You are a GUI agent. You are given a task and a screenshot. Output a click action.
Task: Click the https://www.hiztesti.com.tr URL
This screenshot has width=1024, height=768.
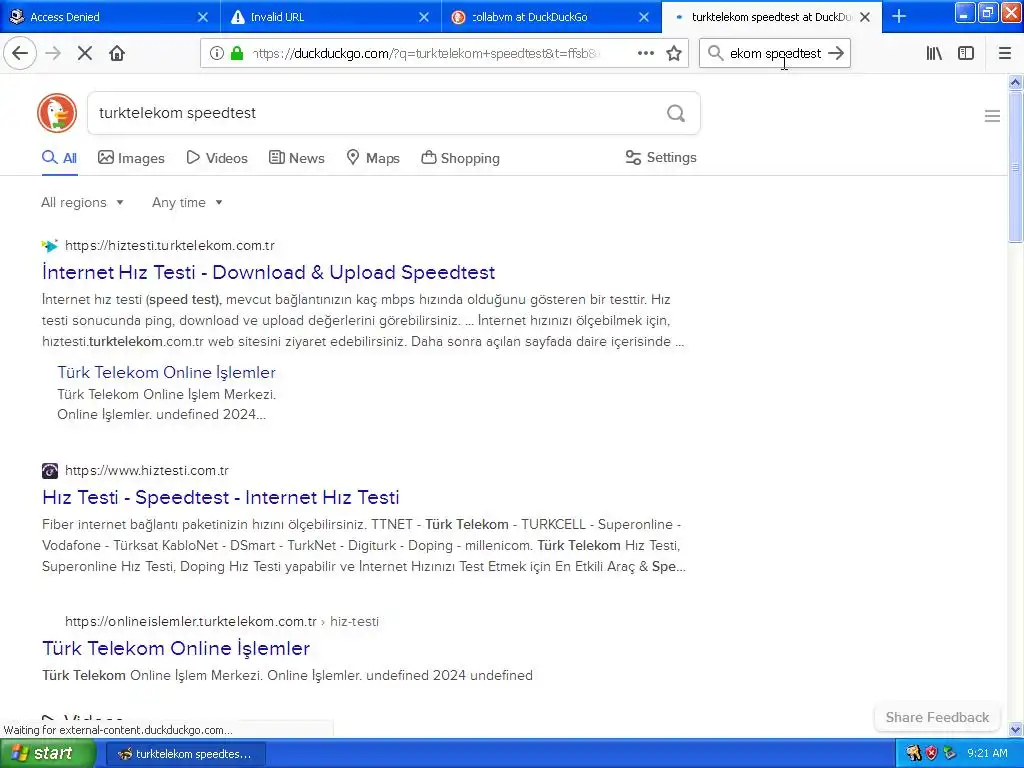147,470
